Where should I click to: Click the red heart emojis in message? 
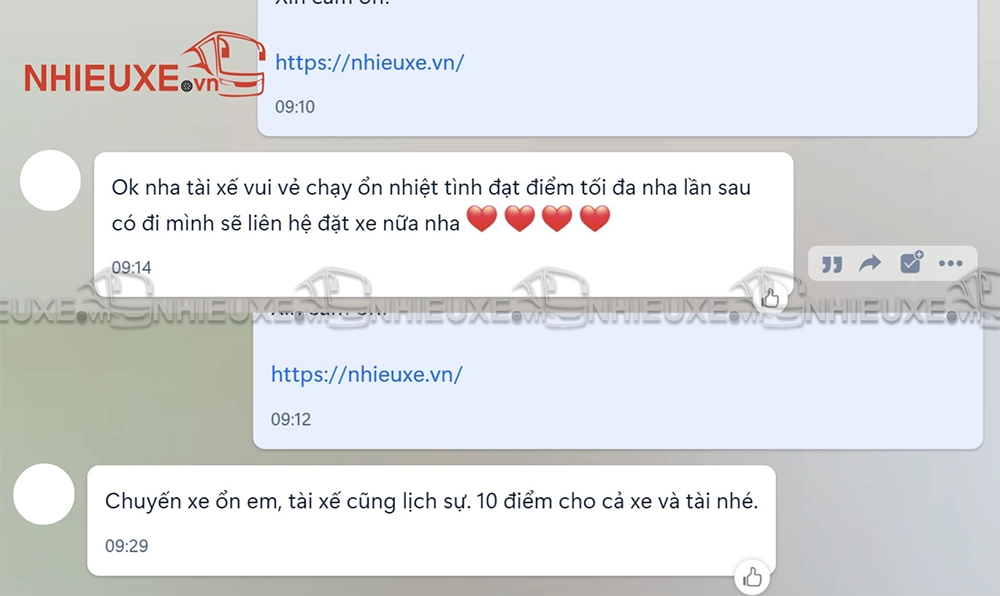[538, 219]
